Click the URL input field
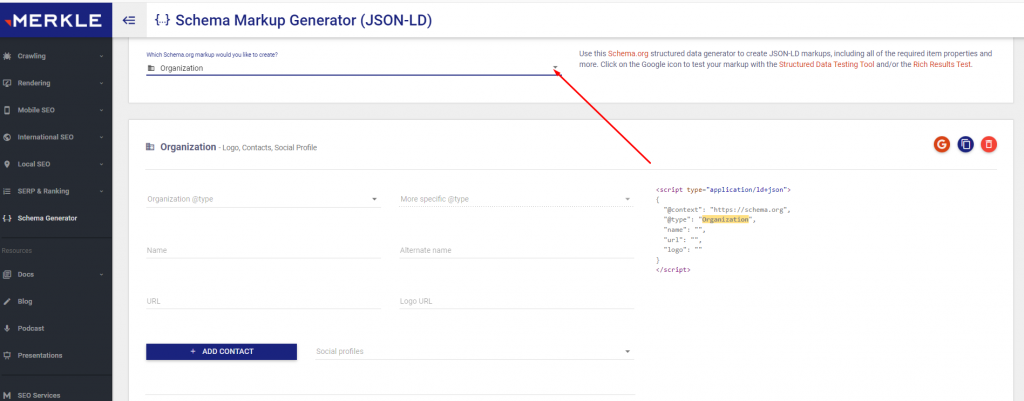The height and width of the screenshot is (401, 1024). click(263, 301)
